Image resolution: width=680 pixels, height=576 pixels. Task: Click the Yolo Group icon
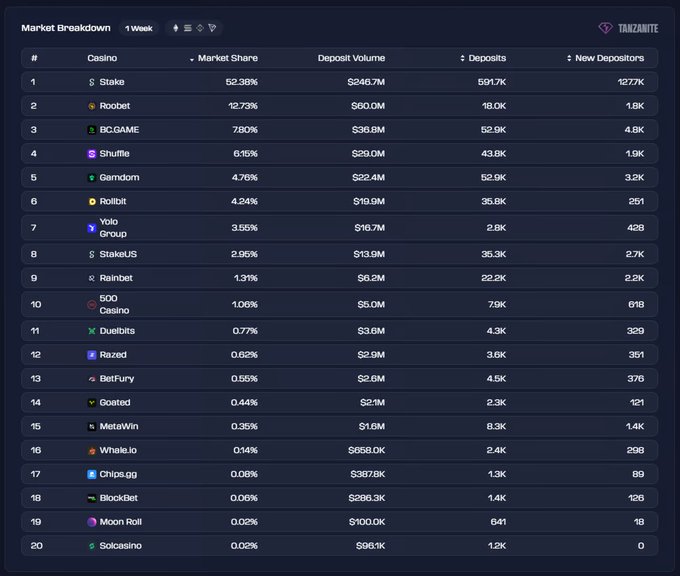point(92,228)
